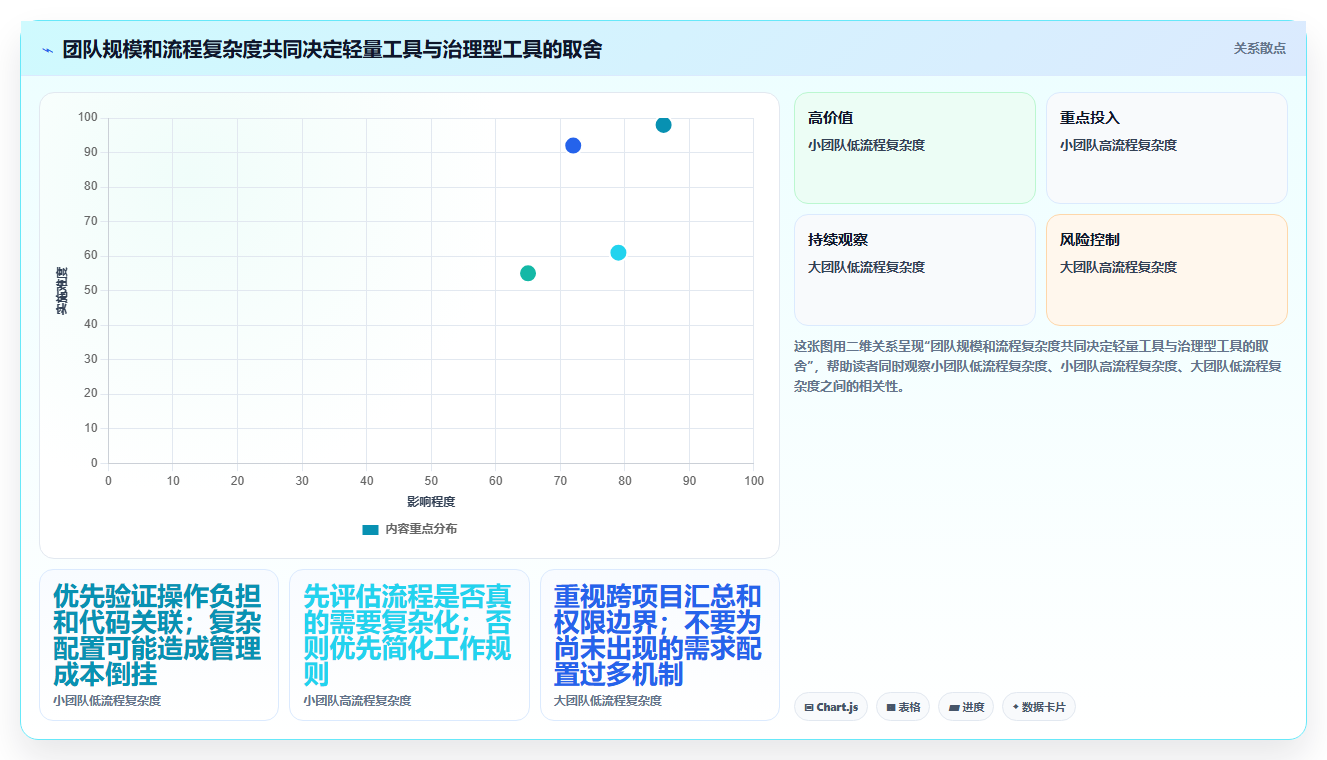This screenshot has height=760, width=1327.
Task: Open the 风险控制 quadrant card
Action: (1167, 270)
